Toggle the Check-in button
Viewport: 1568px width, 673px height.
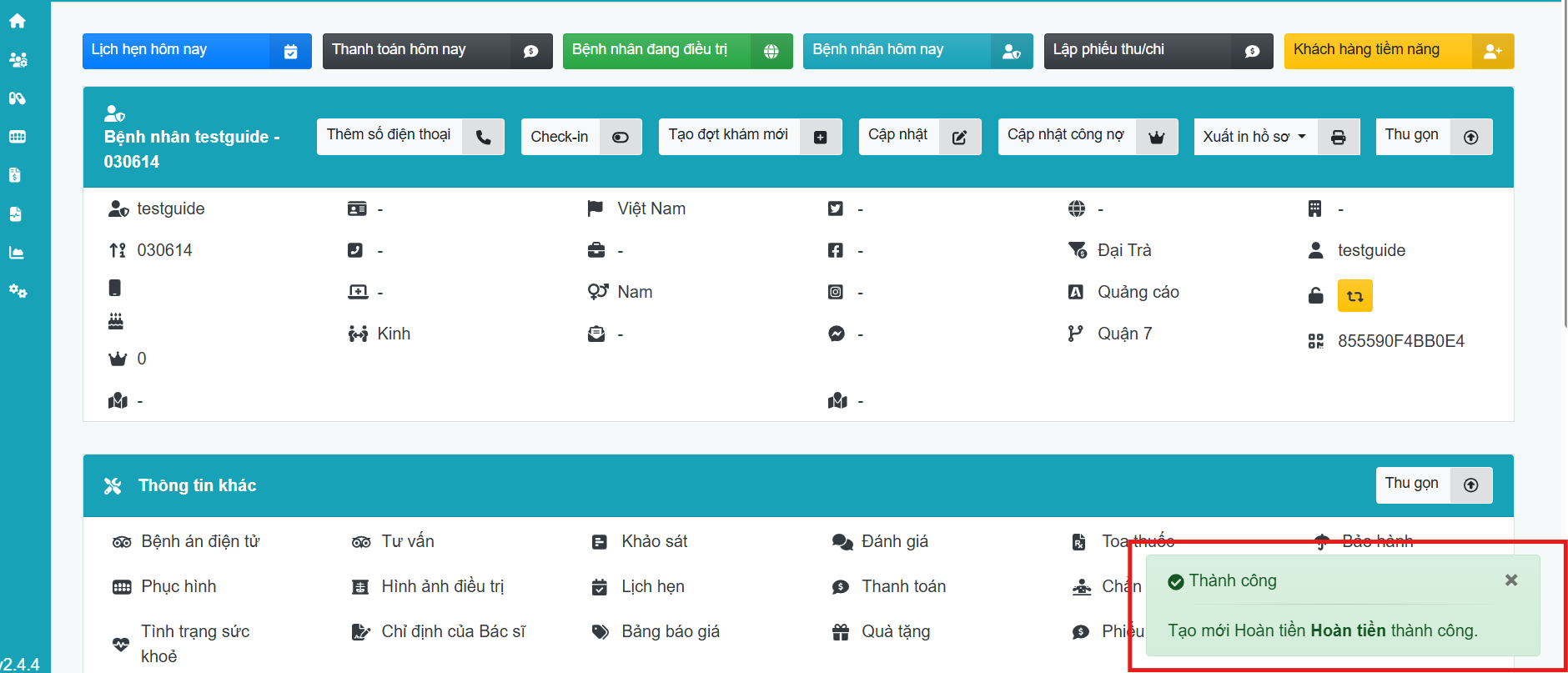[x=580, y=138]
